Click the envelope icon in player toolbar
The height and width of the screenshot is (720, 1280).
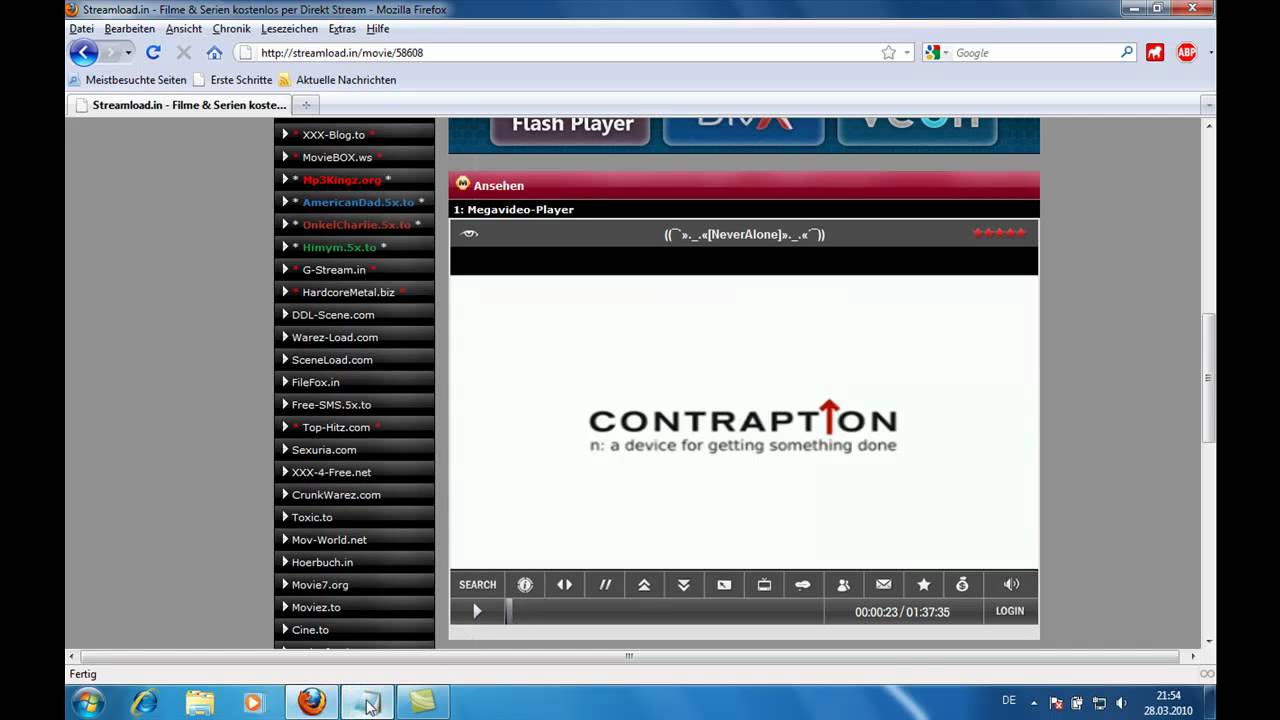point(883,585)
